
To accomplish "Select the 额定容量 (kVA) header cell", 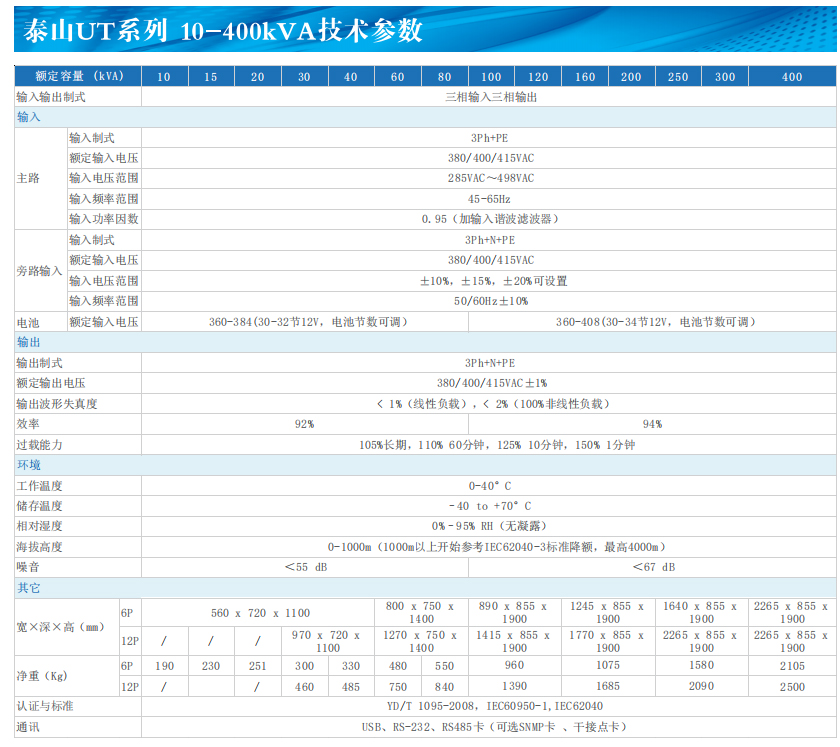I will click(x=78, y=77).
